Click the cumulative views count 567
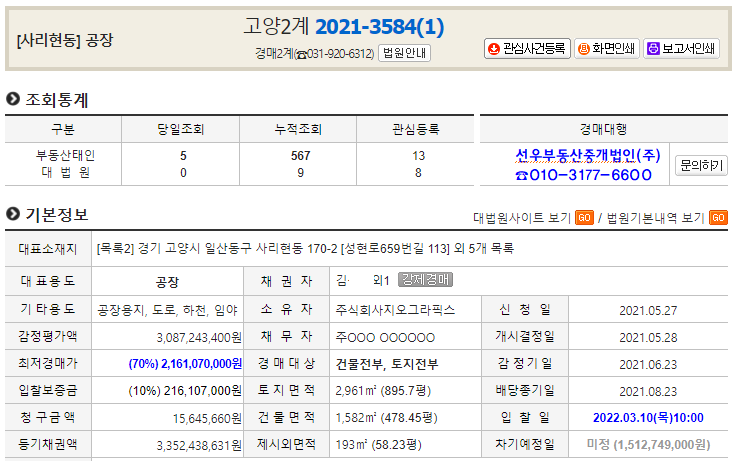The height and width of the screenshot is (461, 737). pos(300,156)
